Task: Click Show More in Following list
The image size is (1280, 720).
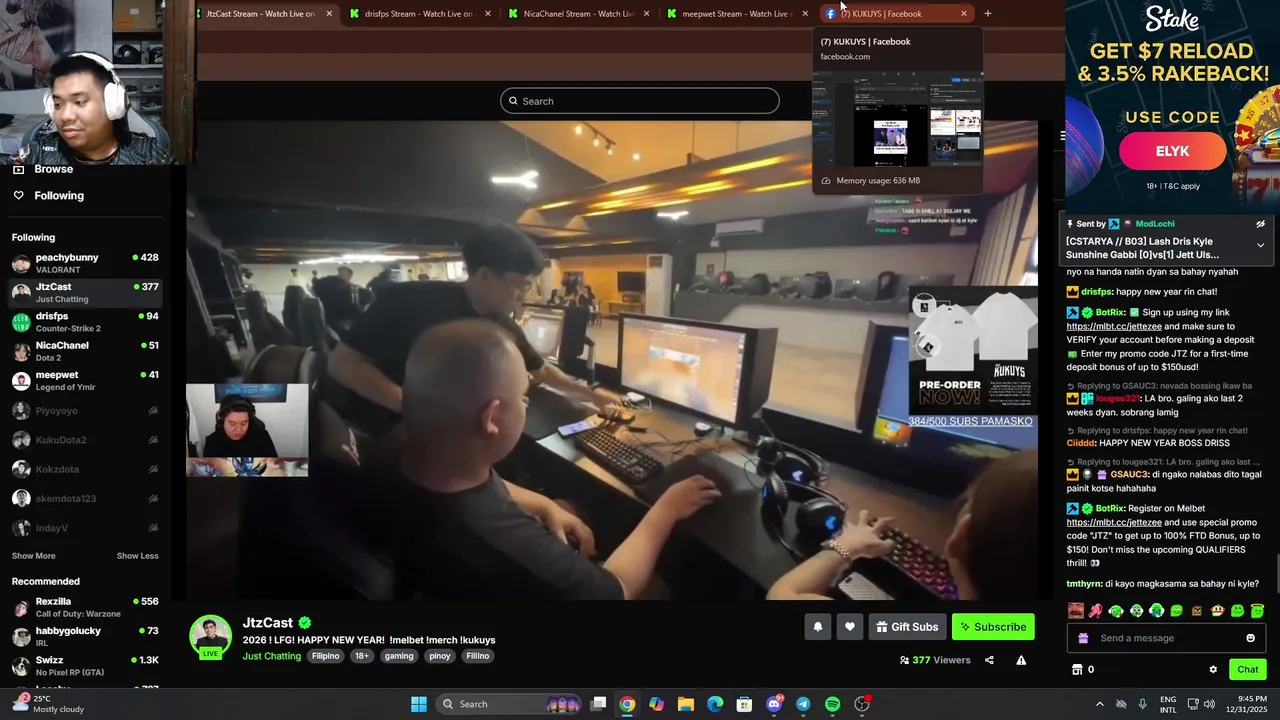Action: tap(33, 556)
